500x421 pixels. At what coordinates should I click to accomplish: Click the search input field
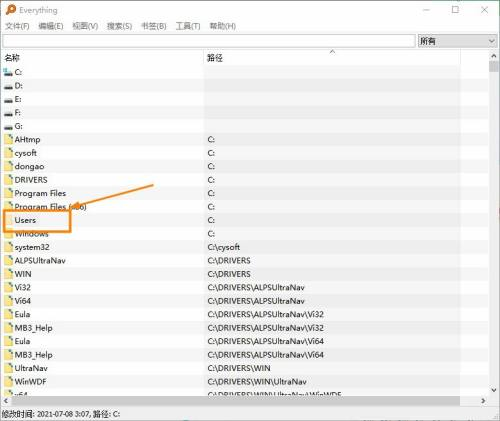(x=209, y=41)
